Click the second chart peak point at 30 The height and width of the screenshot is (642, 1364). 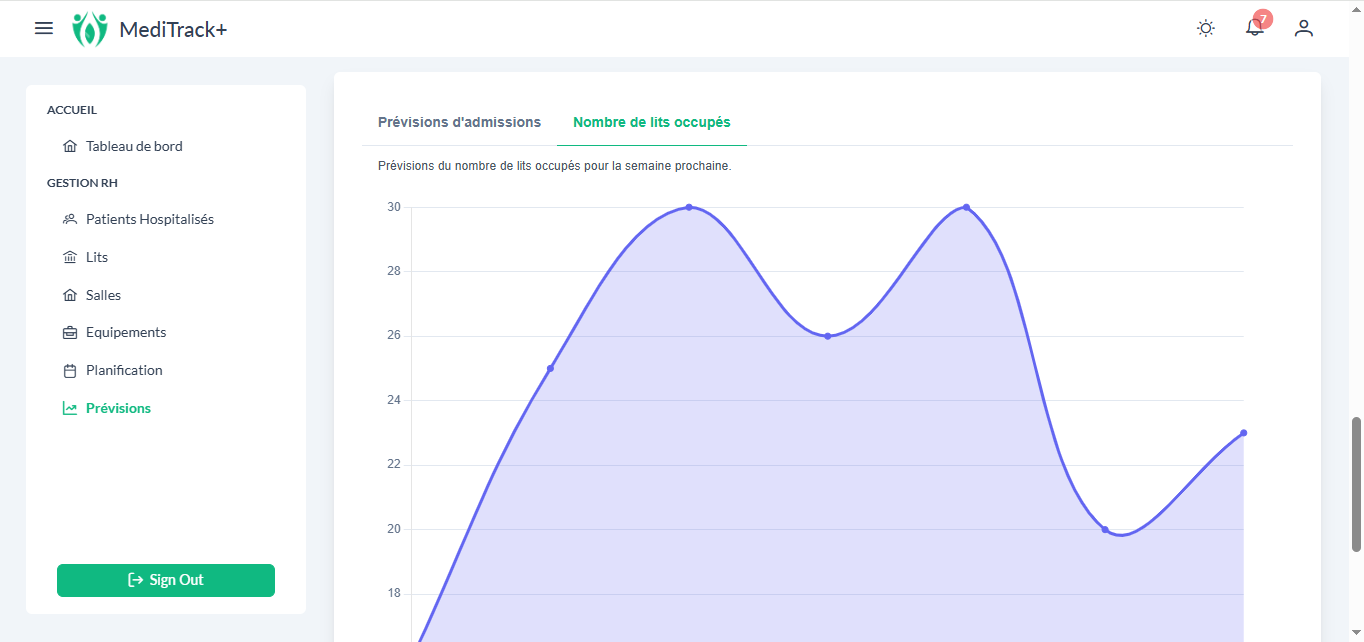[966, 207]
